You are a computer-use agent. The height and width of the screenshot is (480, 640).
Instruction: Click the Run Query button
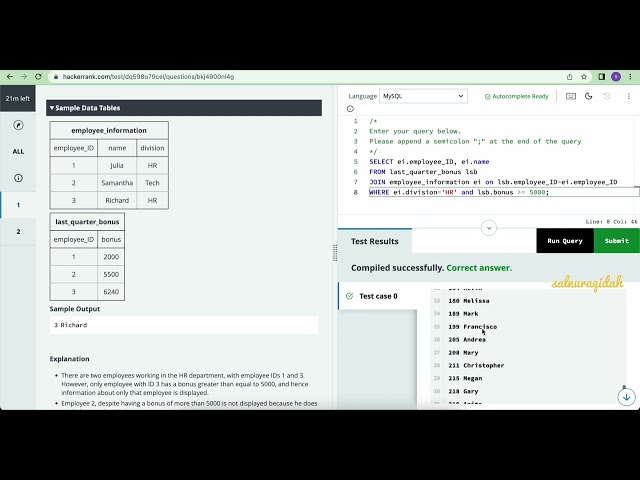(565, 241)
